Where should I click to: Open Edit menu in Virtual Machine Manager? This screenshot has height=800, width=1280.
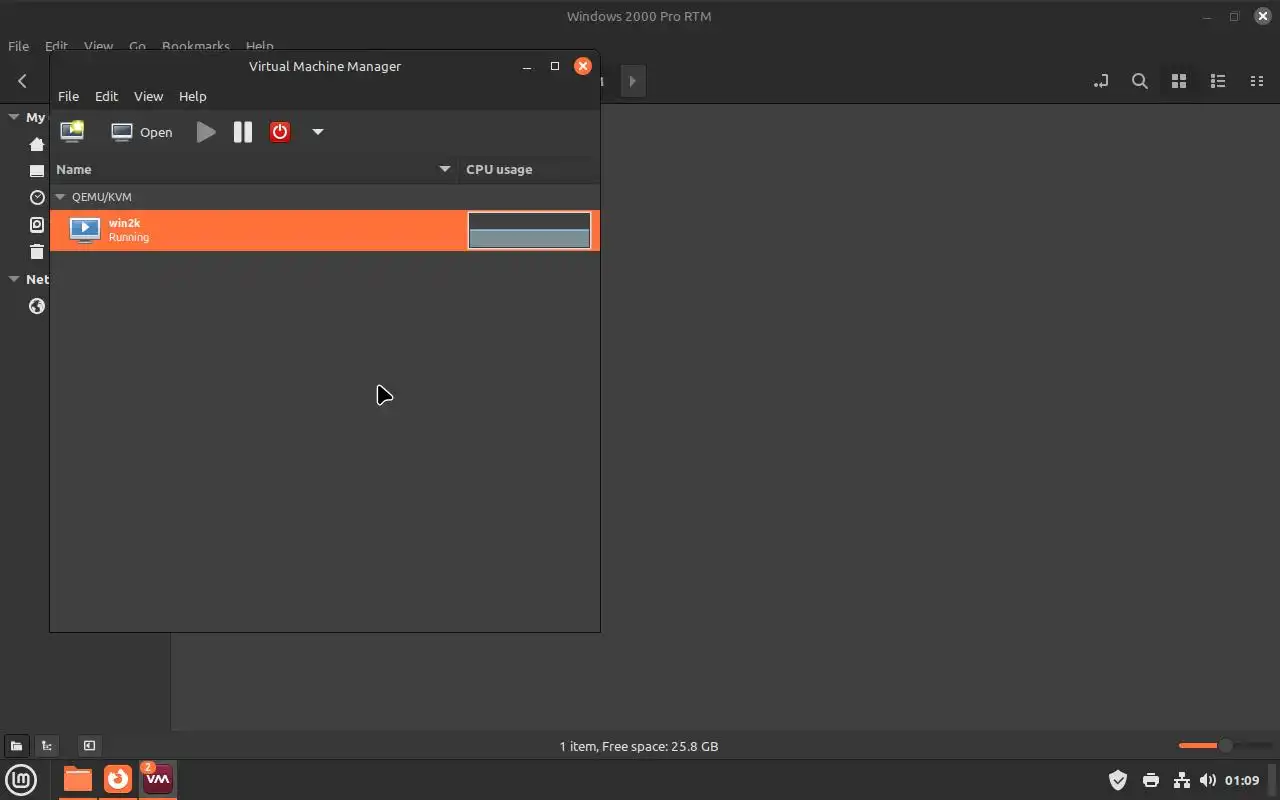pos(106,96)
